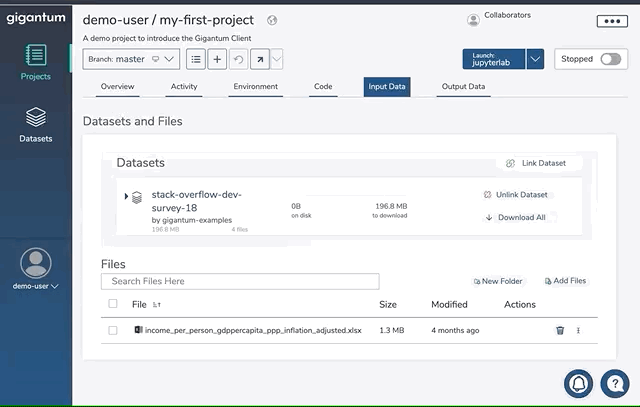Click the stack-overflow-dev-survey-18 dataset icon

tap(137, 197)
